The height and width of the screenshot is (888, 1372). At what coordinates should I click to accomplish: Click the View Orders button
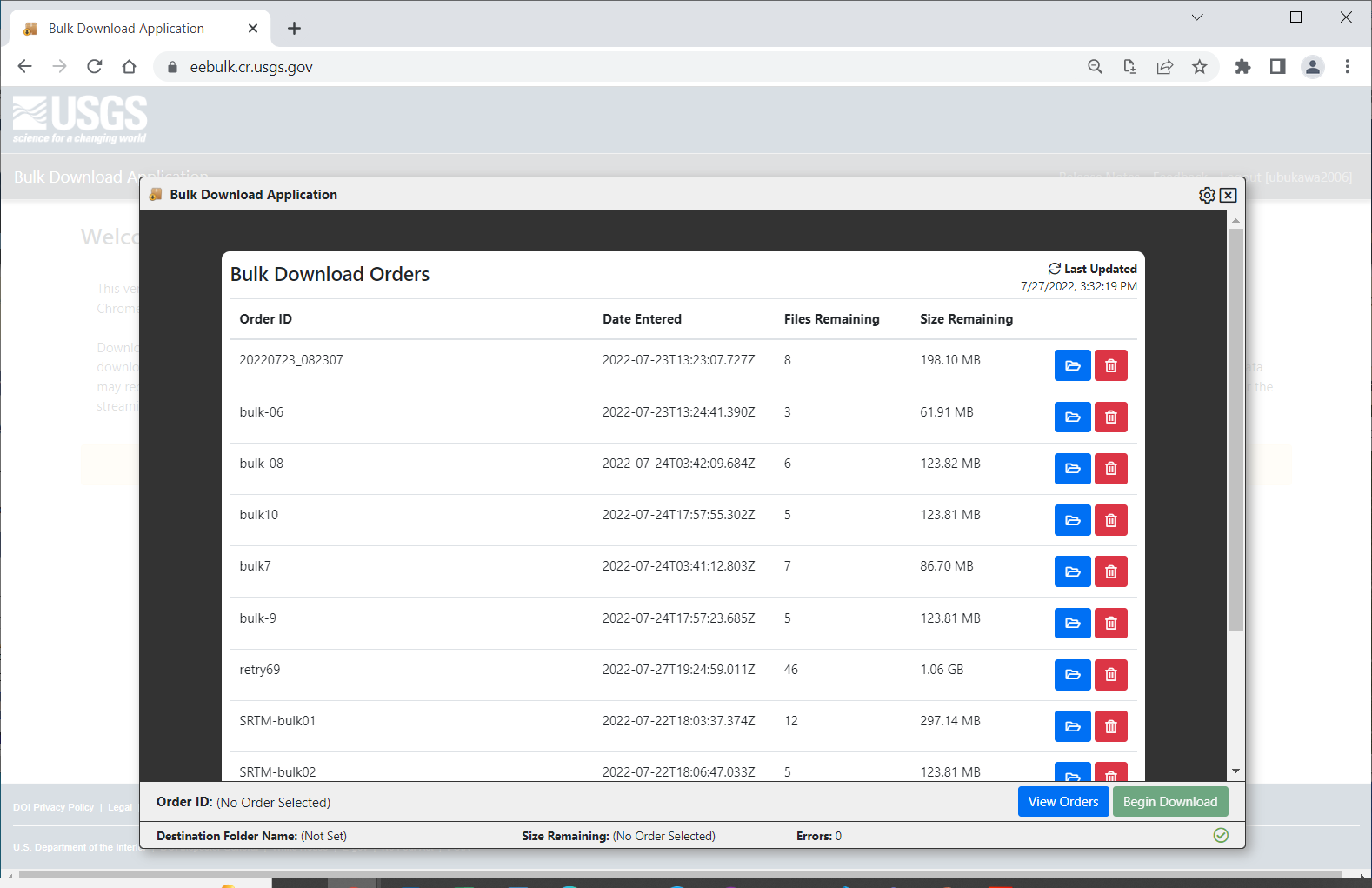coord(1062,802)
